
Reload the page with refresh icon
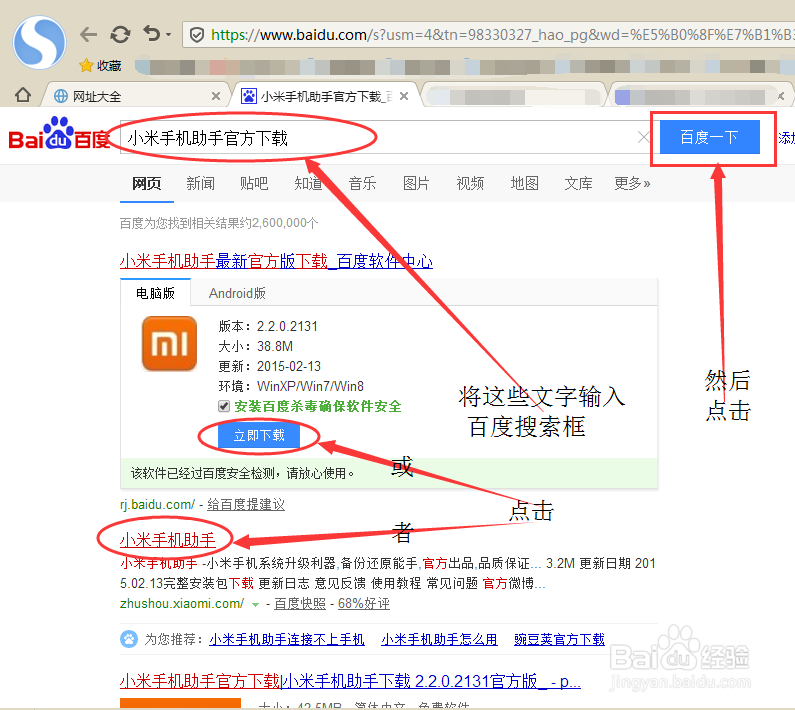click(120, 34)
